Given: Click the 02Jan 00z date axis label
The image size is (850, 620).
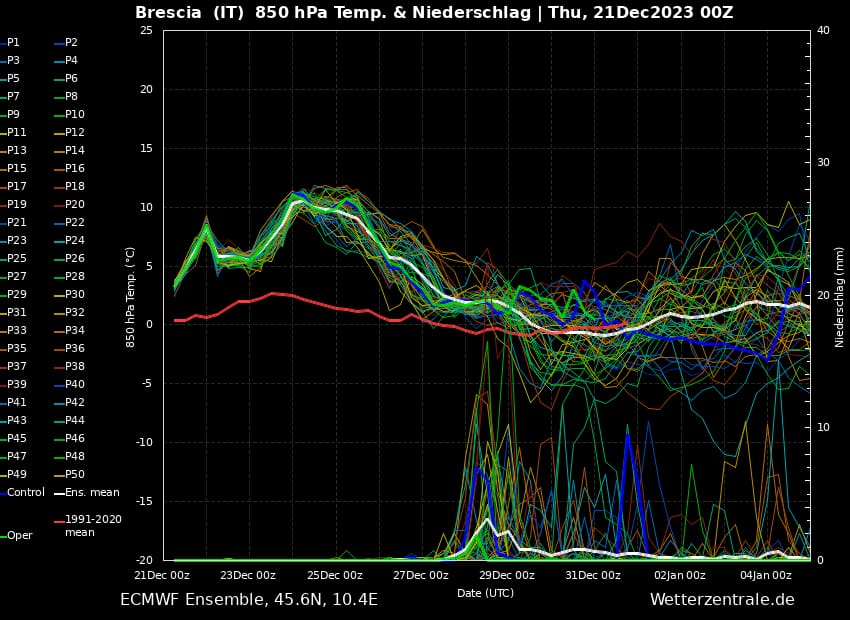Looking at the screenshot, I should 680,575.
